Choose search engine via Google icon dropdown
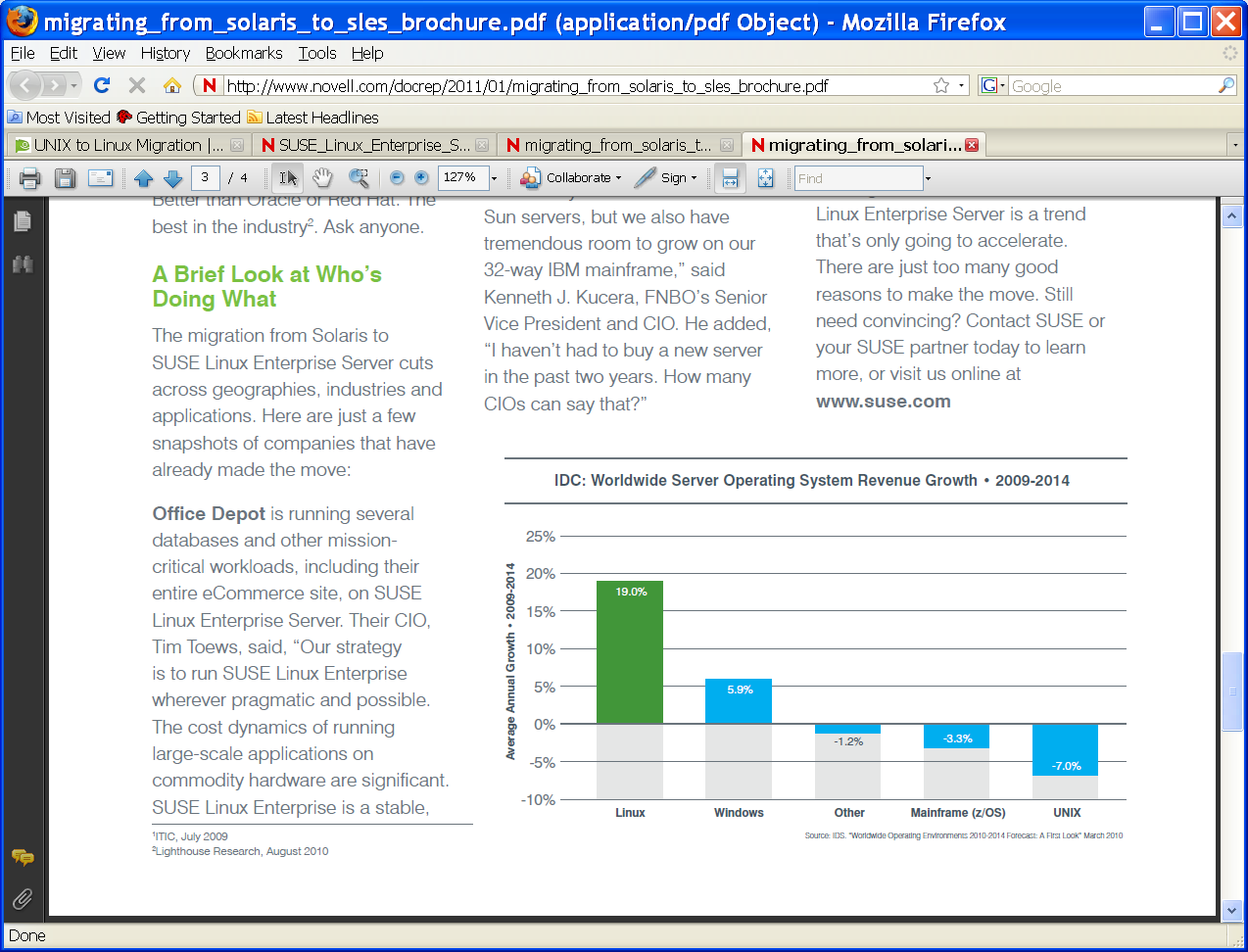The width and height of the screenshot is (1248, 952). pos(993,85)
